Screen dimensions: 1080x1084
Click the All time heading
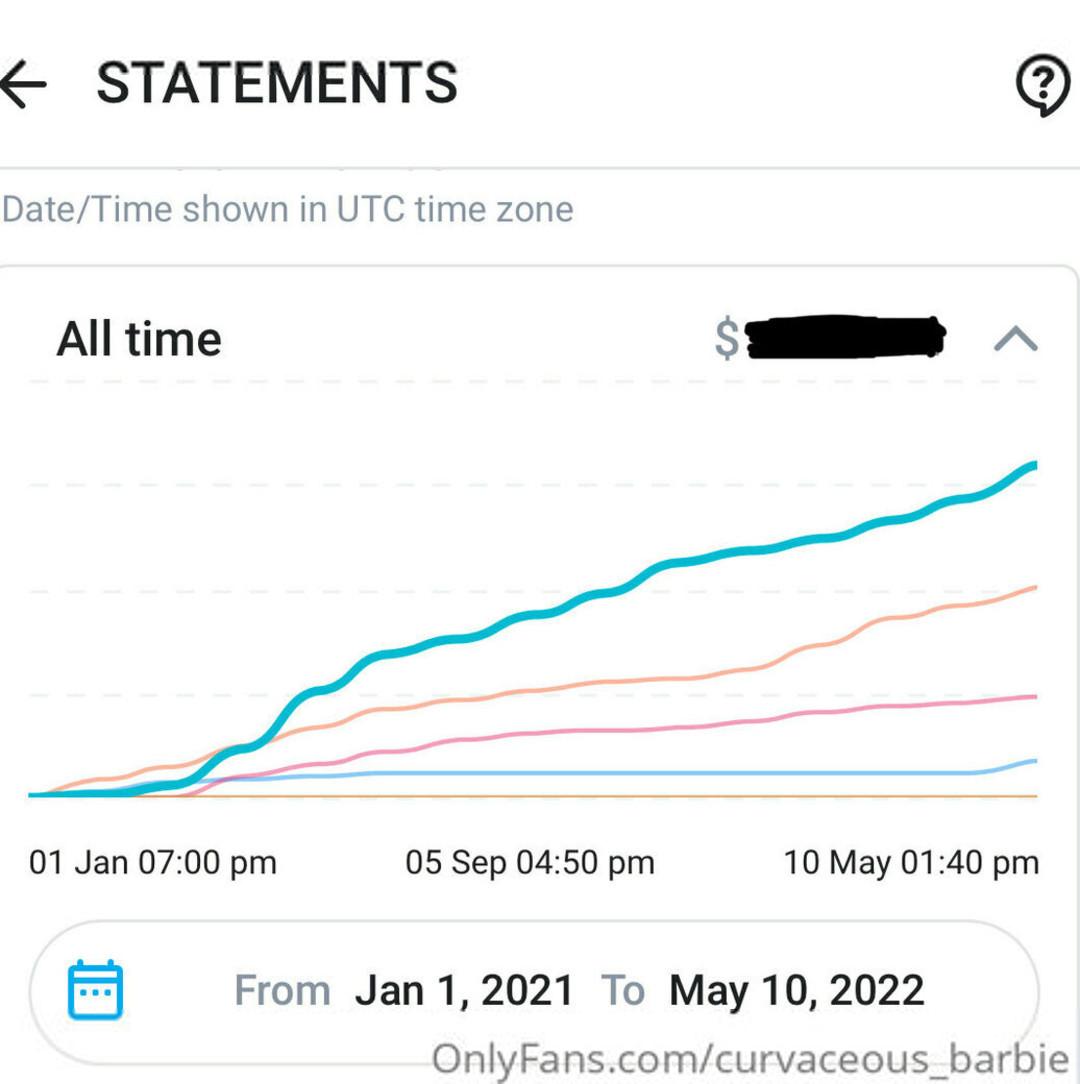click(x=139, y=339)
